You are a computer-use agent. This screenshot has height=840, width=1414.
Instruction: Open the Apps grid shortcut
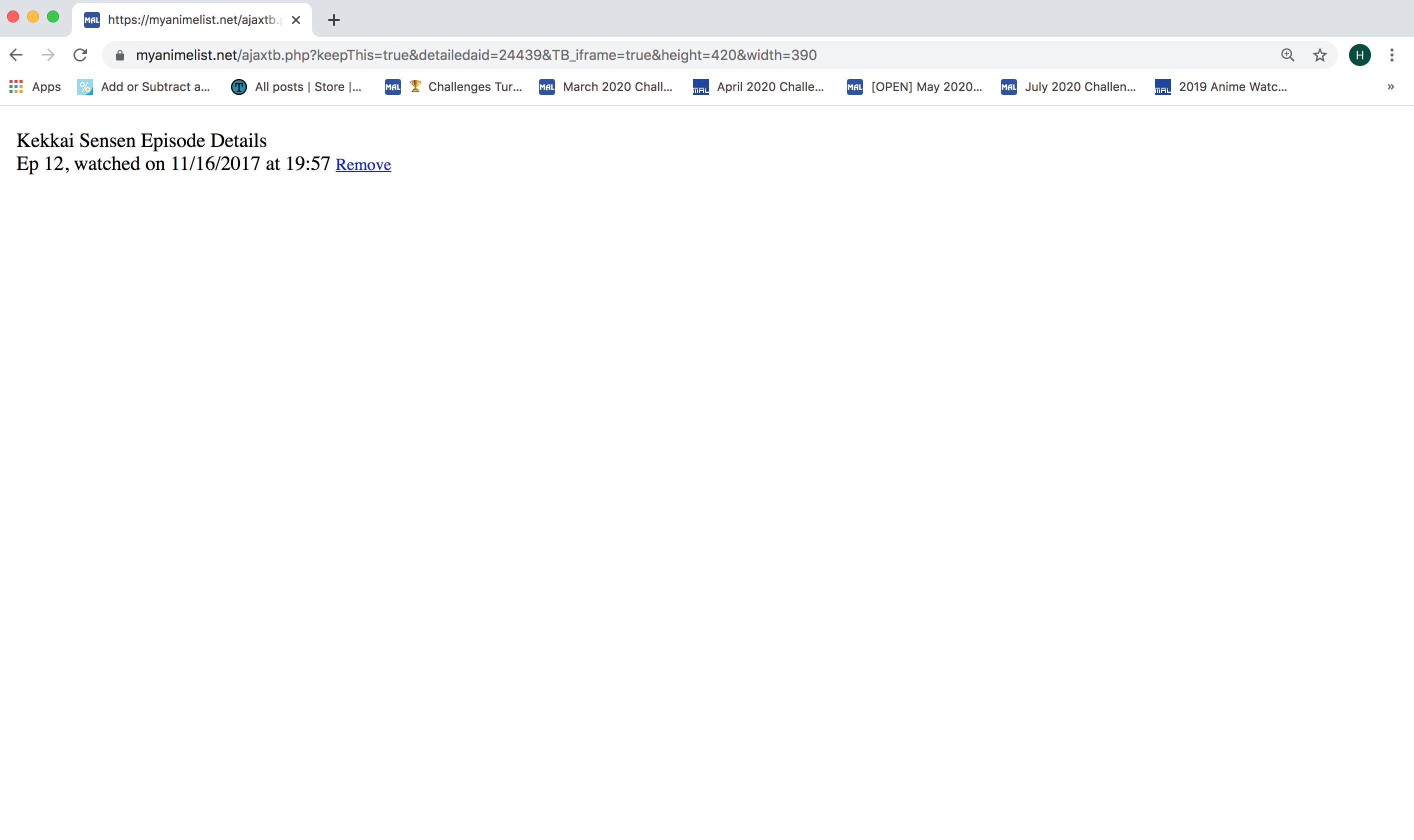34,86
